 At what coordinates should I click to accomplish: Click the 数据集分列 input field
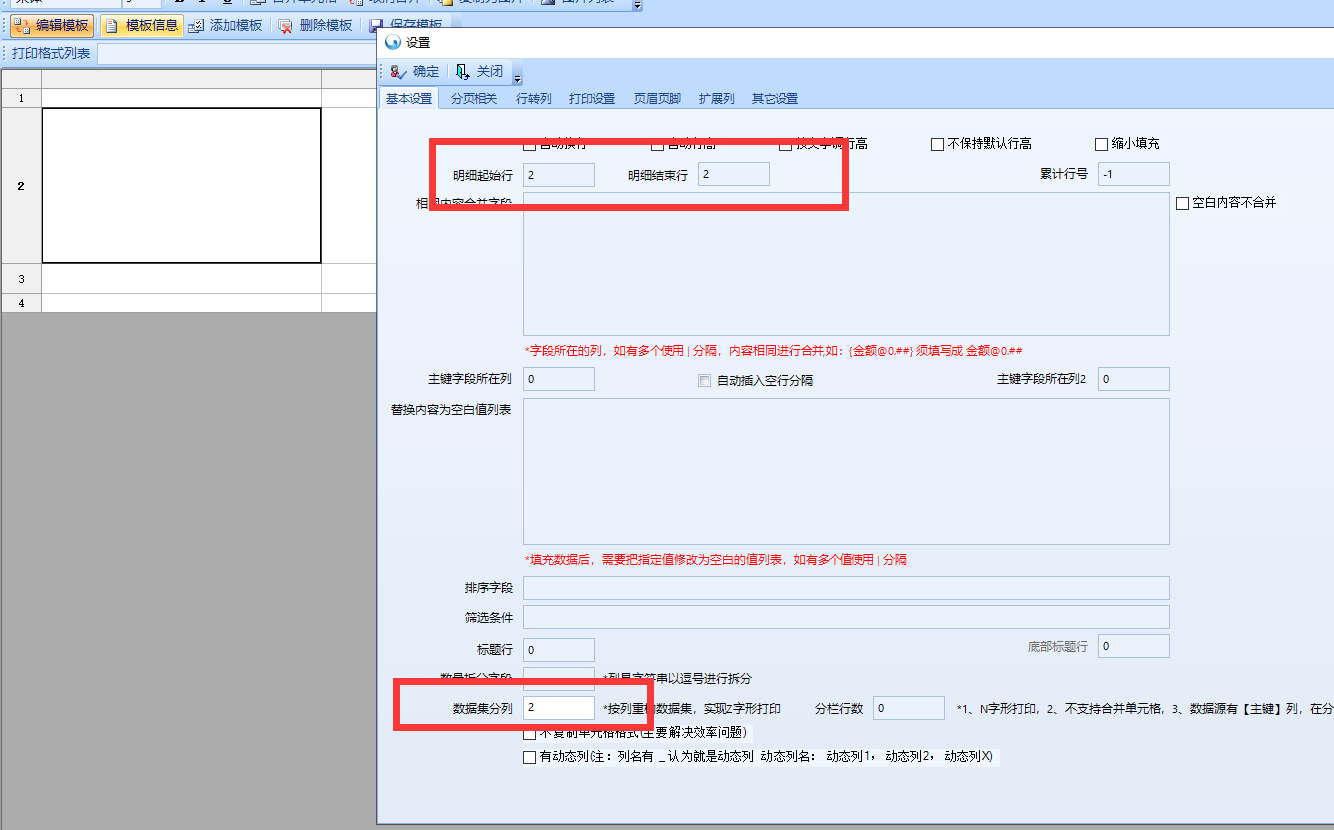tap(559, 708)
